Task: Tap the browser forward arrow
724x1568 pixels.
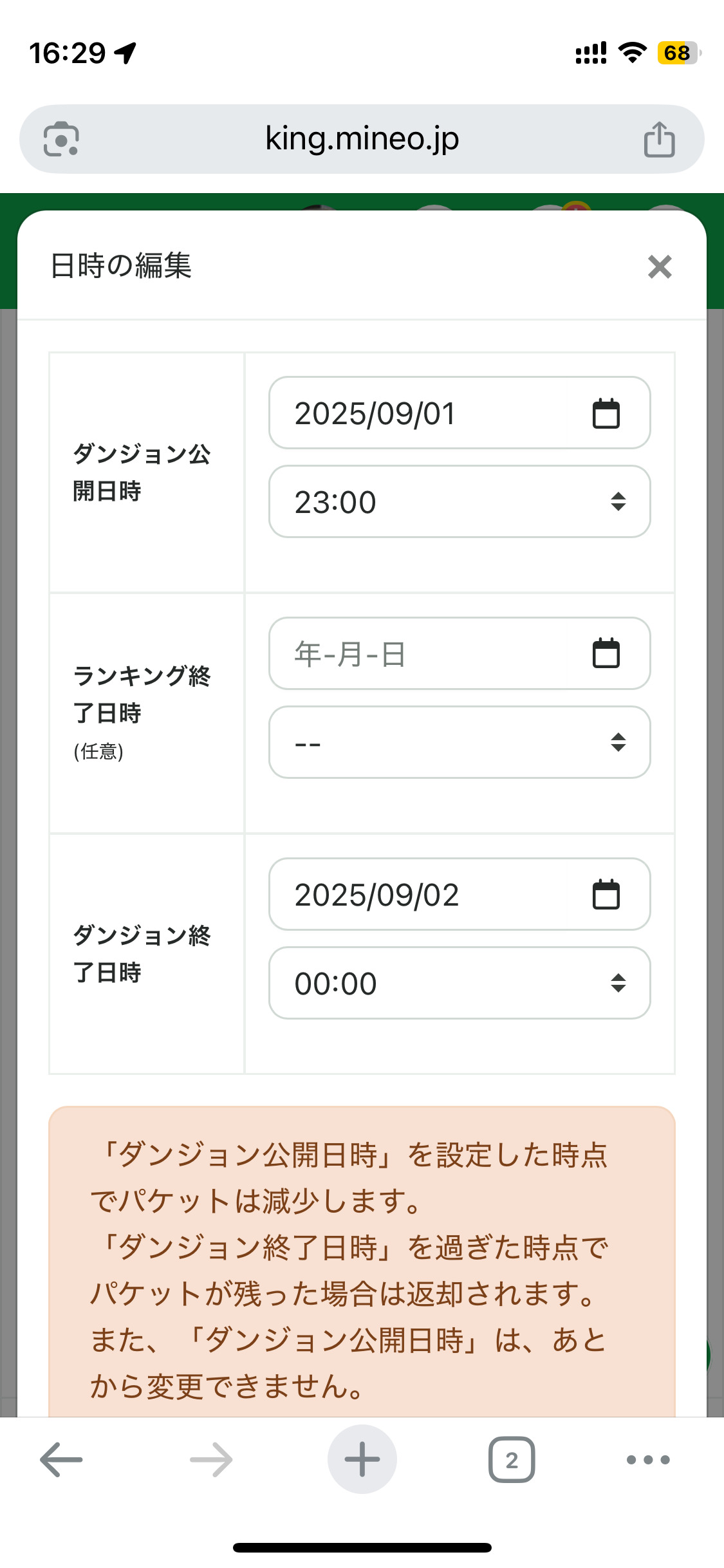Action: pyautogui.click(x=211, y=1459)
